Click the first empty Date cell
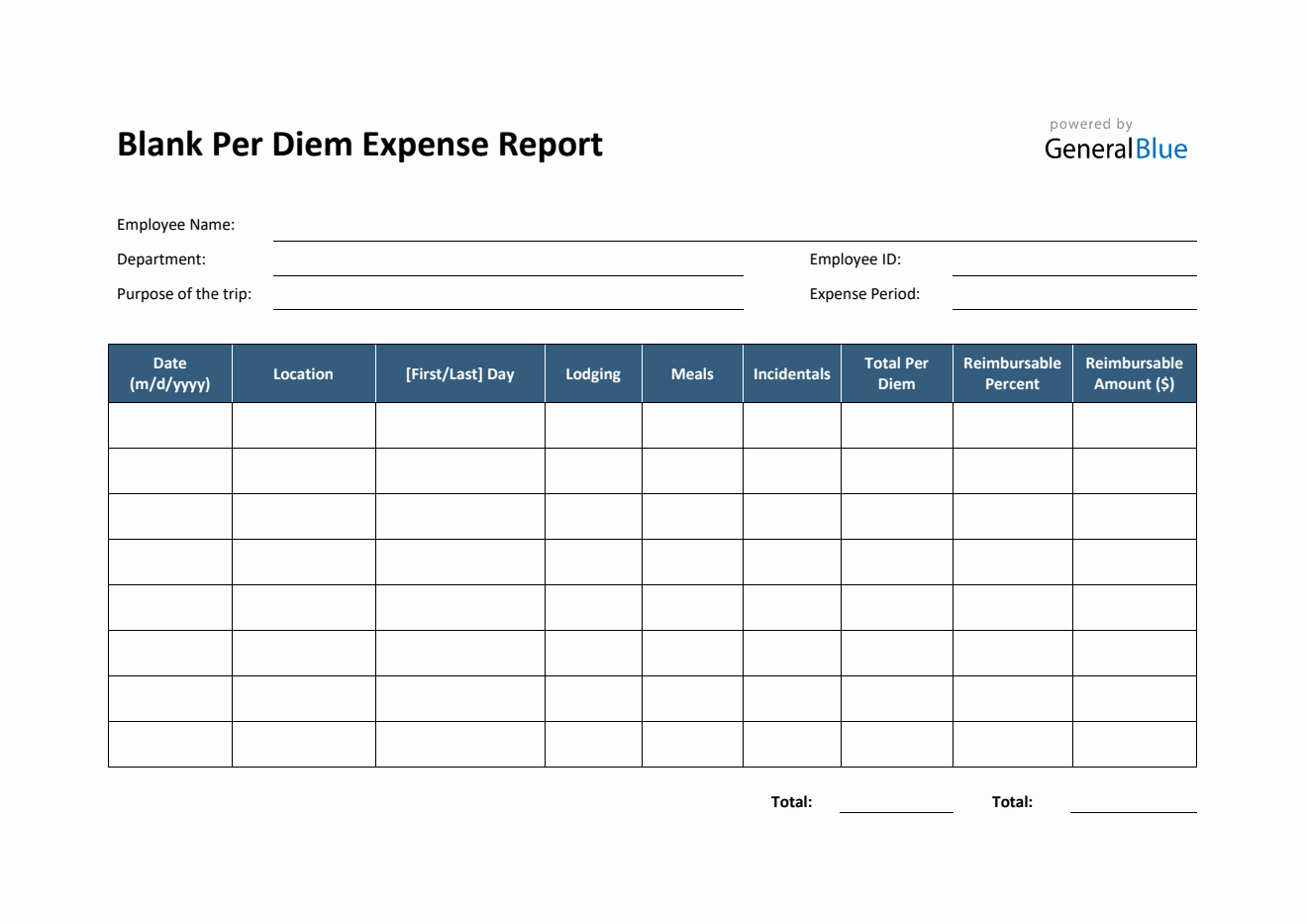The image size is (1307, 924). click(169, 424)
